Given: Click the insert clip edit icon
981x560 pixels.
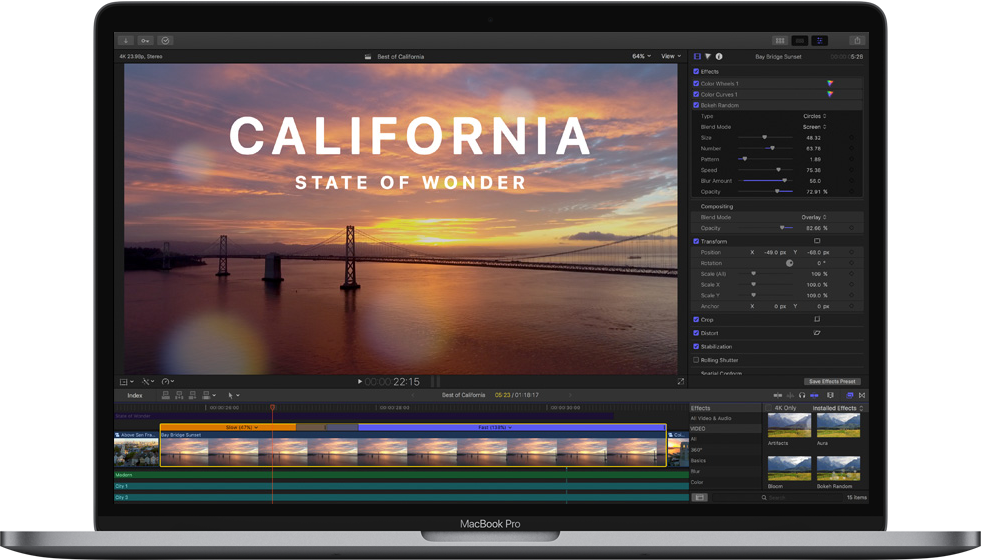Looking at the screenshot, I should point(179,395).
